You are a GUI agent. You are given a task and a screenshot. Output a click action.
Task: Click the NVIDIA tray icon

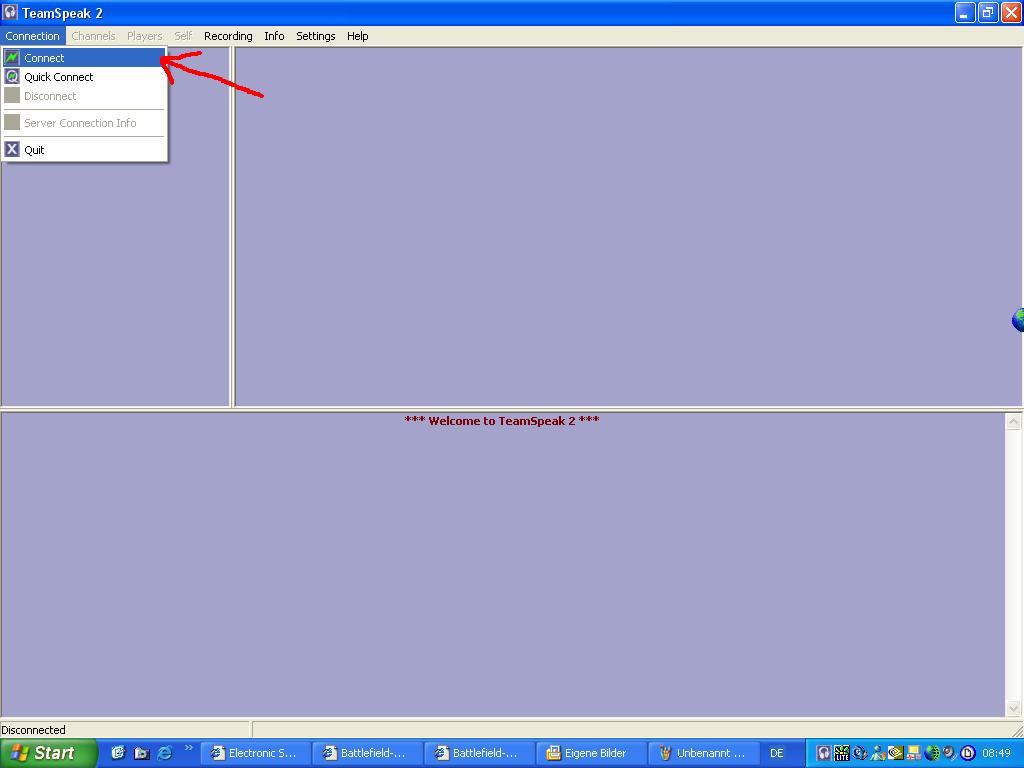895,753
